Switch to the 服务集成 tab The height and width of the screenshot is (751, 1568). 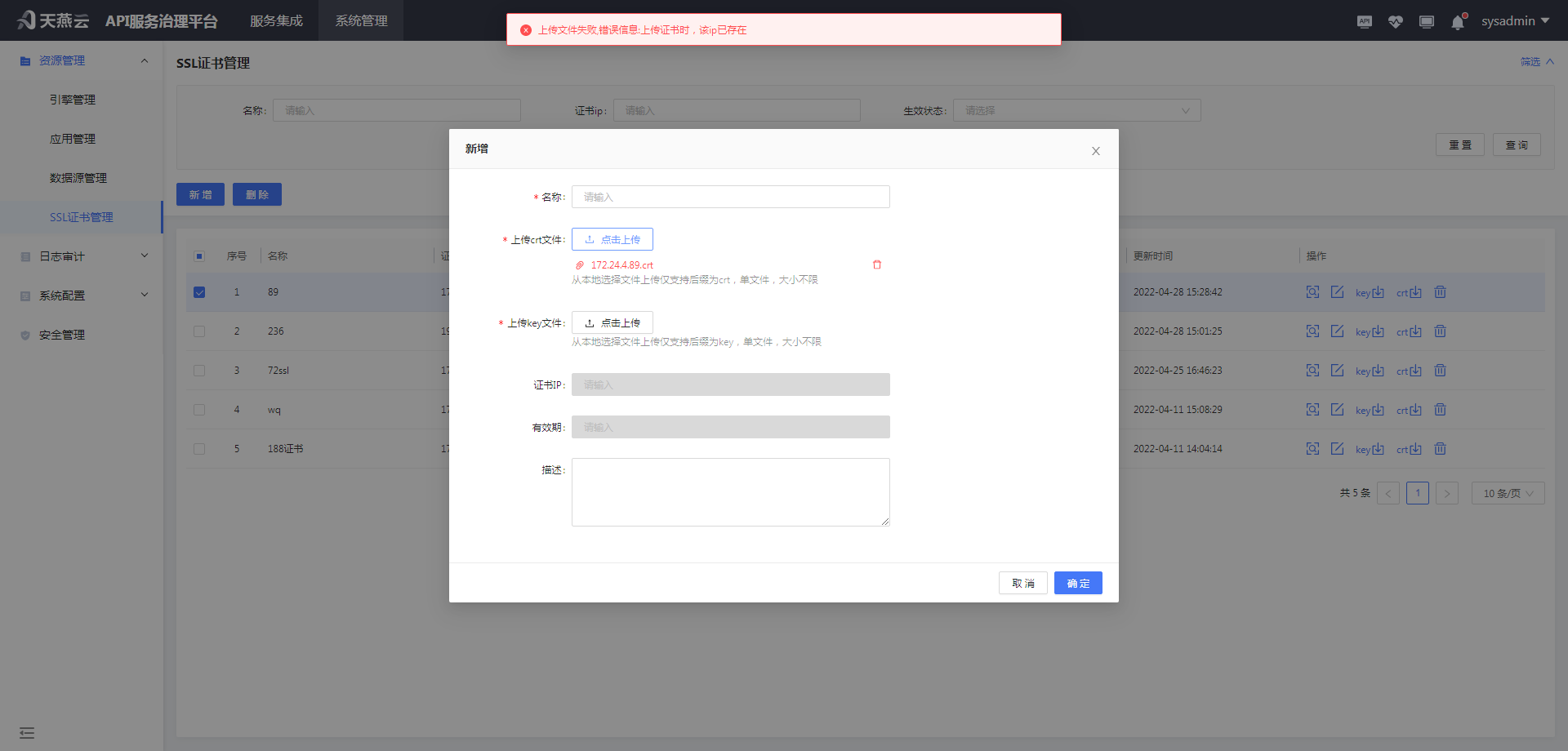(x=276, y=20)
